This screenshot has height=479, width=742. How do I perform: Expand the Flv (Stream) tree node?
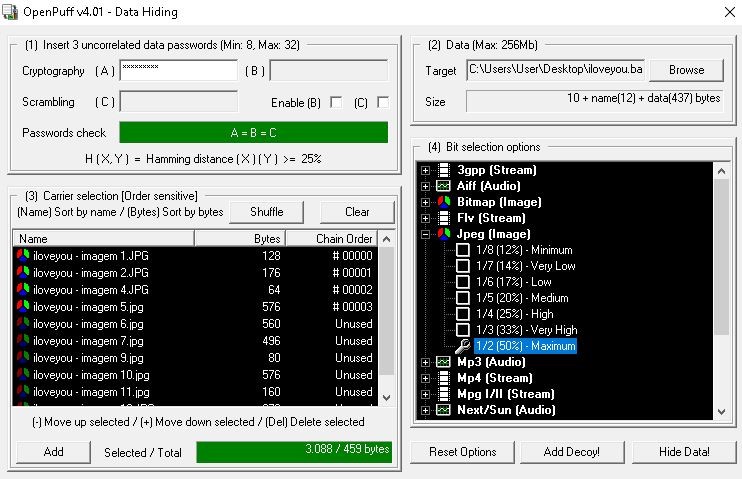tap(426, 218)
